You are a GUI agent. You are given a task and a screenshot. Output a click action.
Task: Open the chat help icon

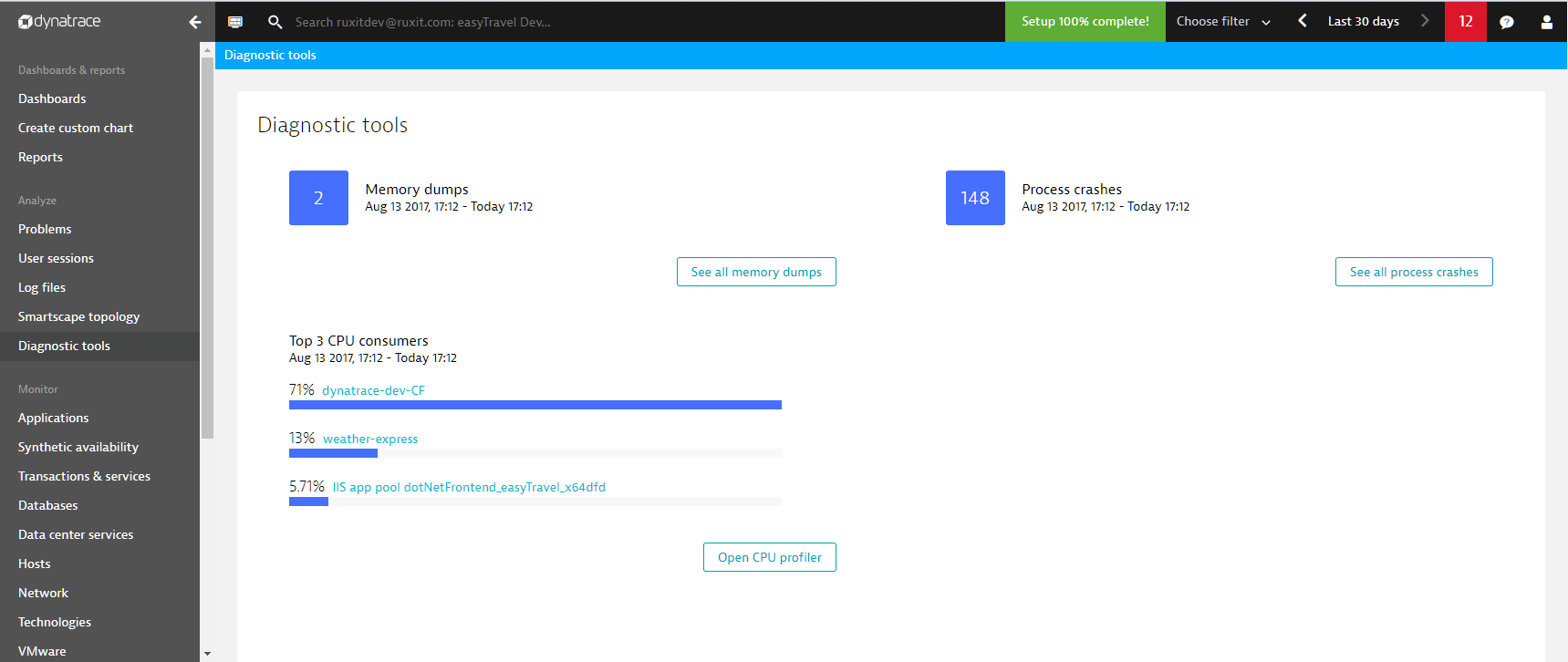1507,22
